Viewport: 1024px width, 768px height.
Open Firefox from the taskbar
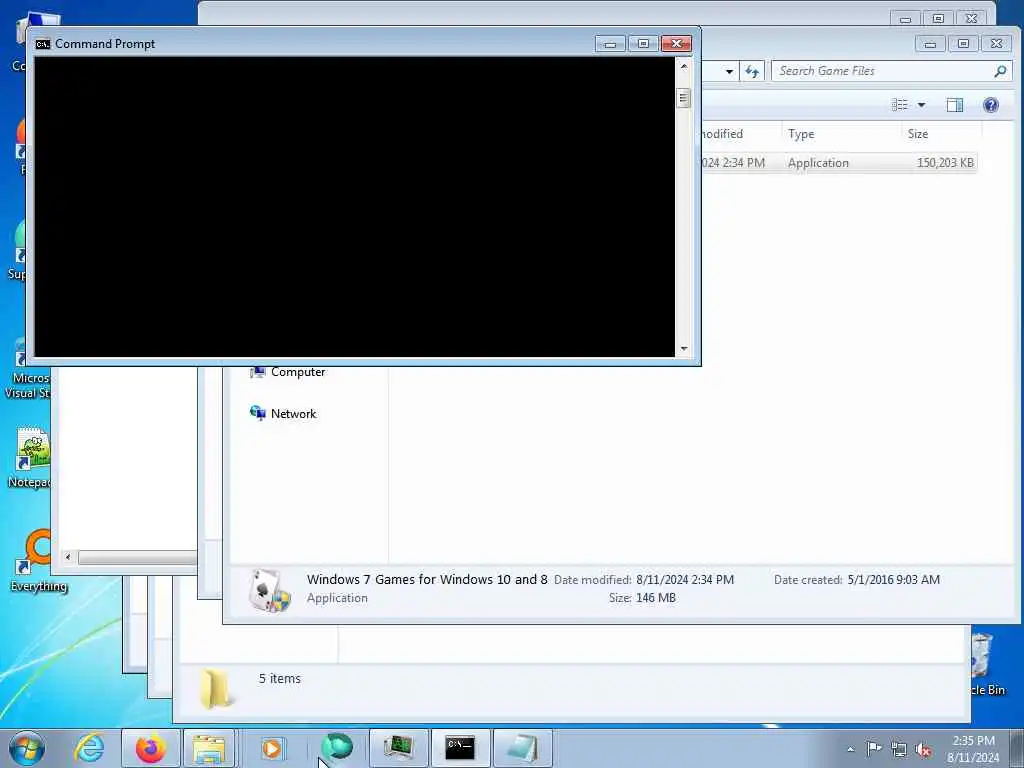tap(150, 748)
